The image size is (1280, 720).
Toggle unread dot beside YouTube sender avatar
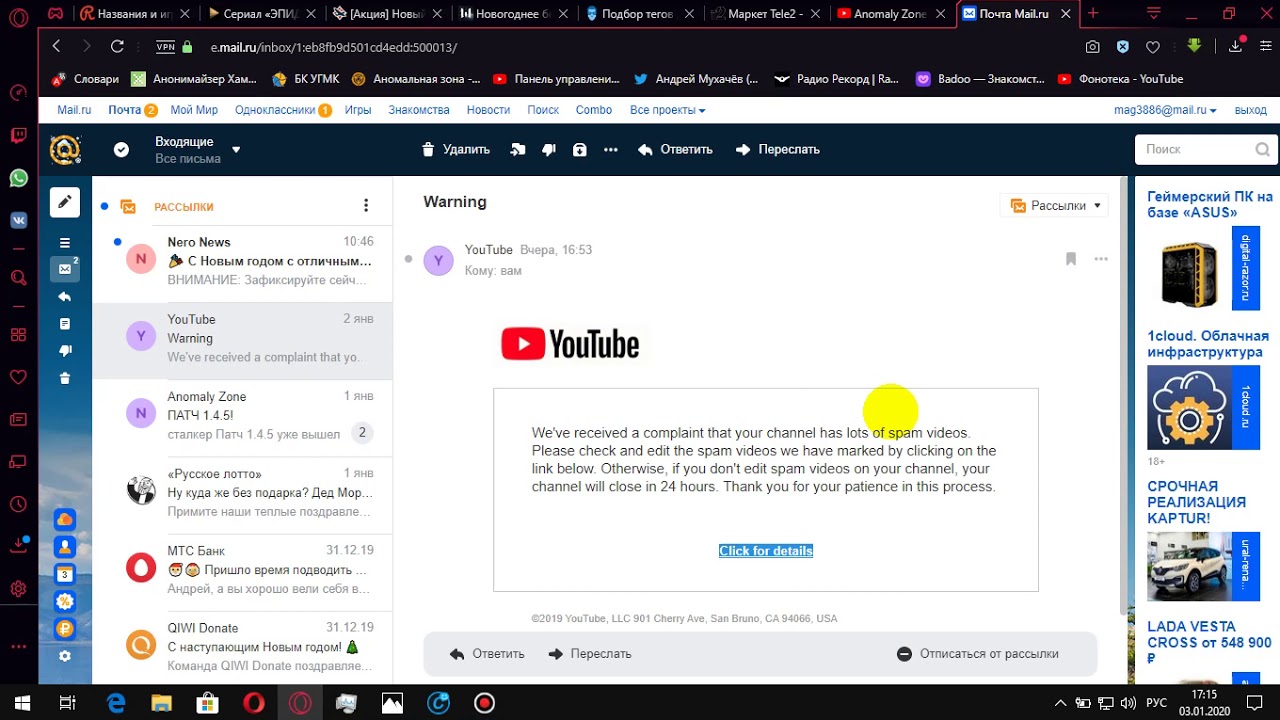pyautogui.click(x=408, y=259)
